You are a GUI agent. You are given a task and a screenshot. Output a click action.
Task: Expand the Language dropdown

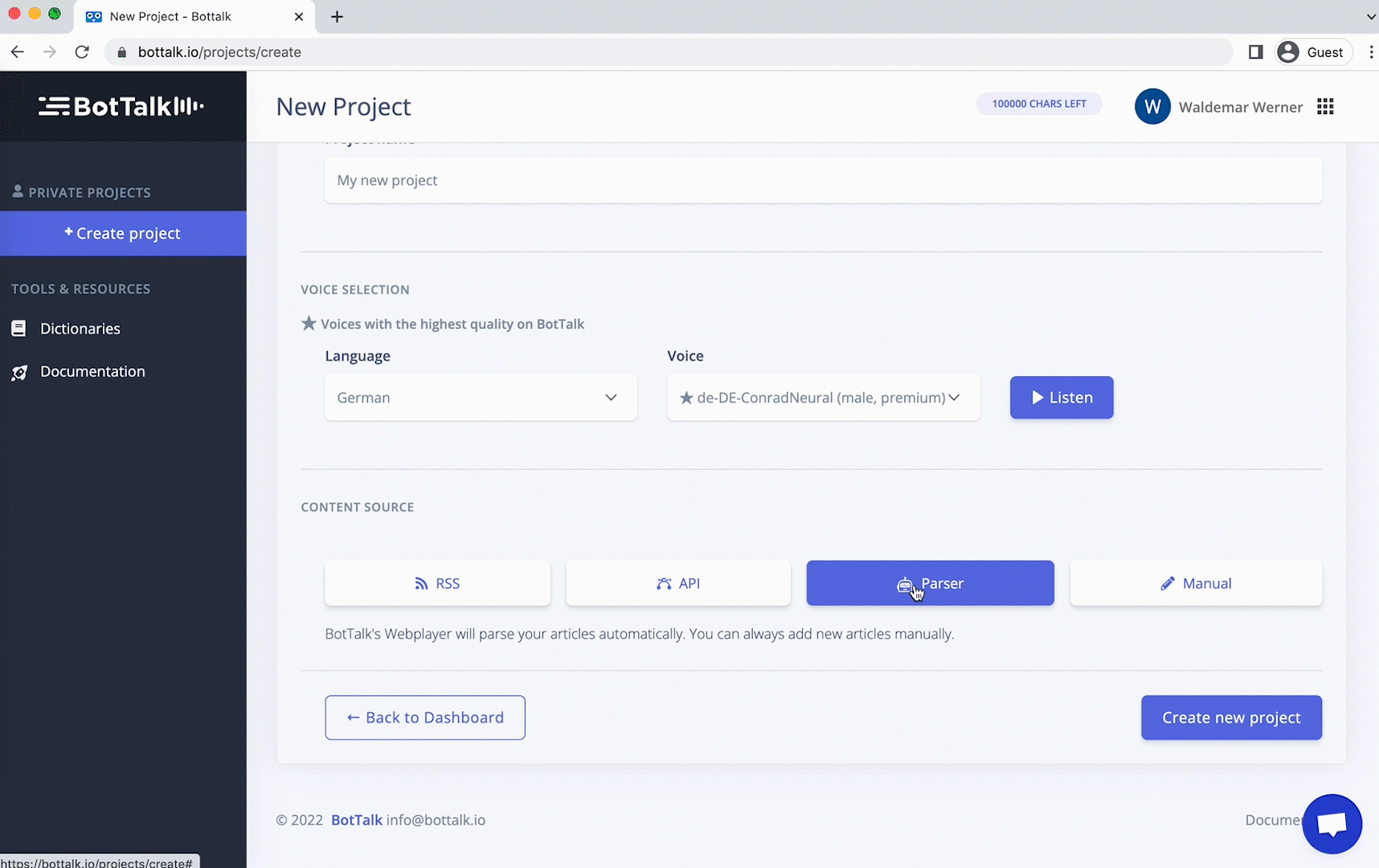pos(481,398)
